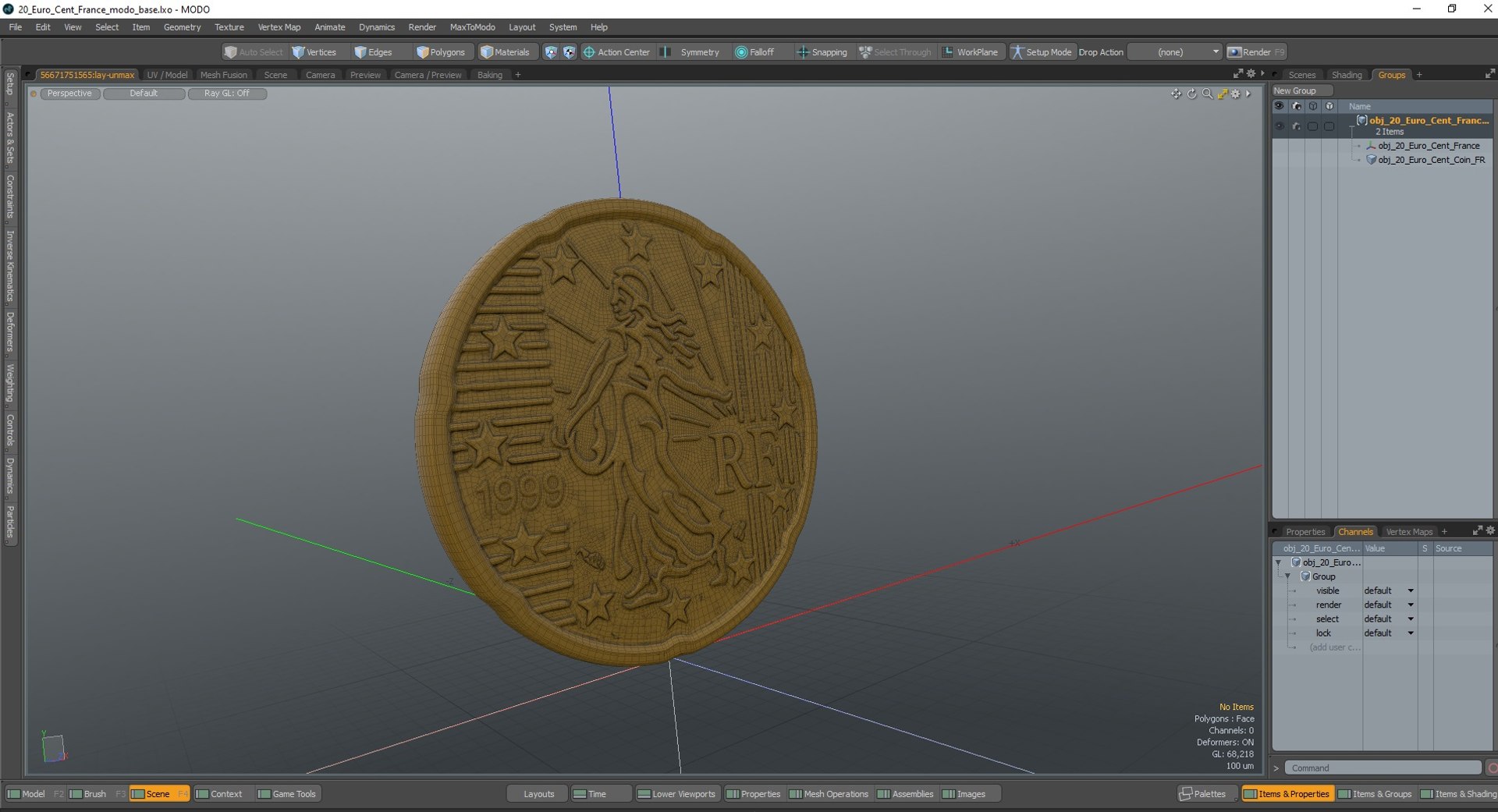This screenshot has height=812, width=1498.
Task: Maximize the Channels panel
Action: (x=1477, y=530)
